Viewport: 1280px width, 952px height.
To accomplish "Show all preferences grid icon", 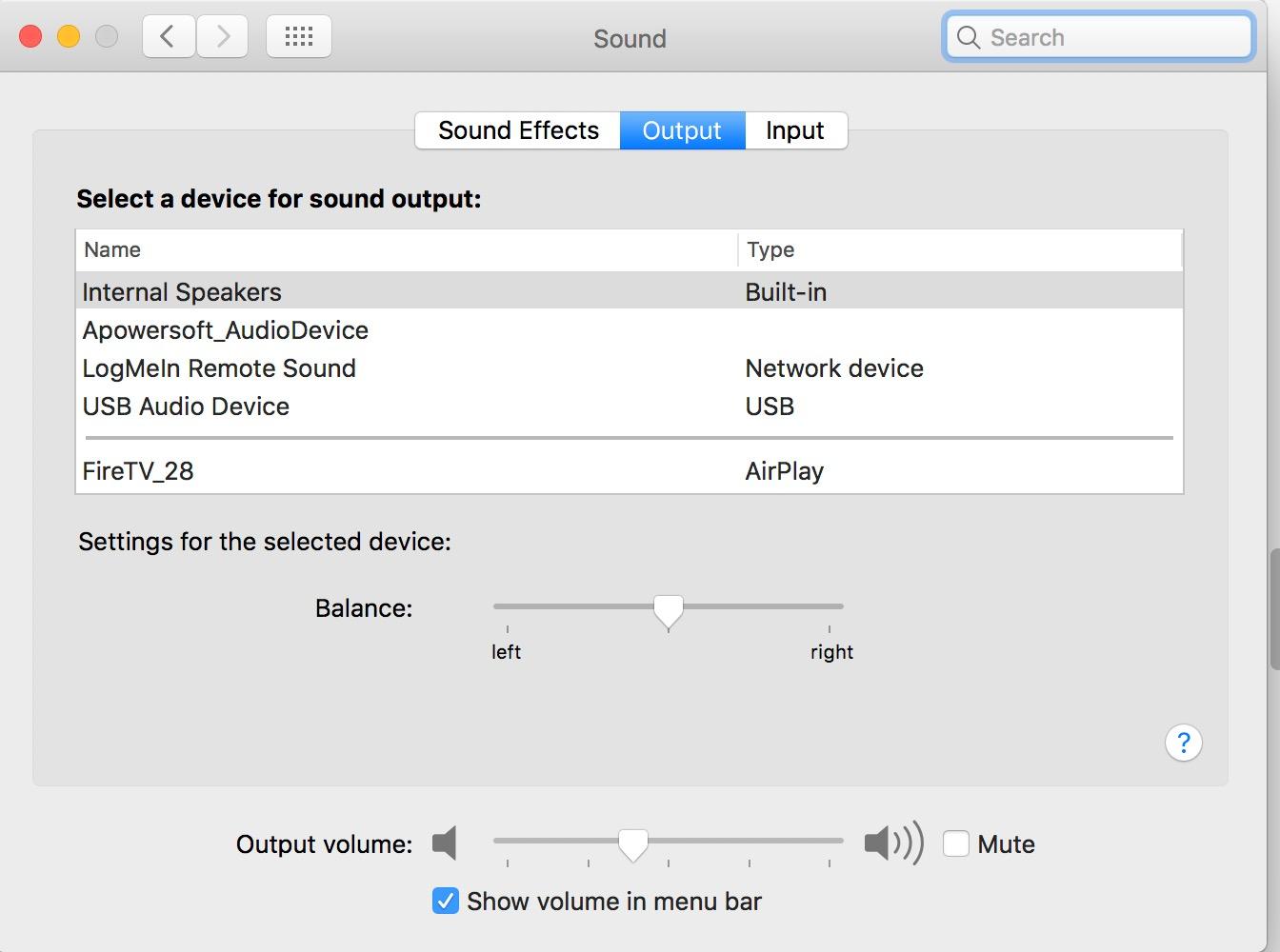I will click(x=299, y=37).
